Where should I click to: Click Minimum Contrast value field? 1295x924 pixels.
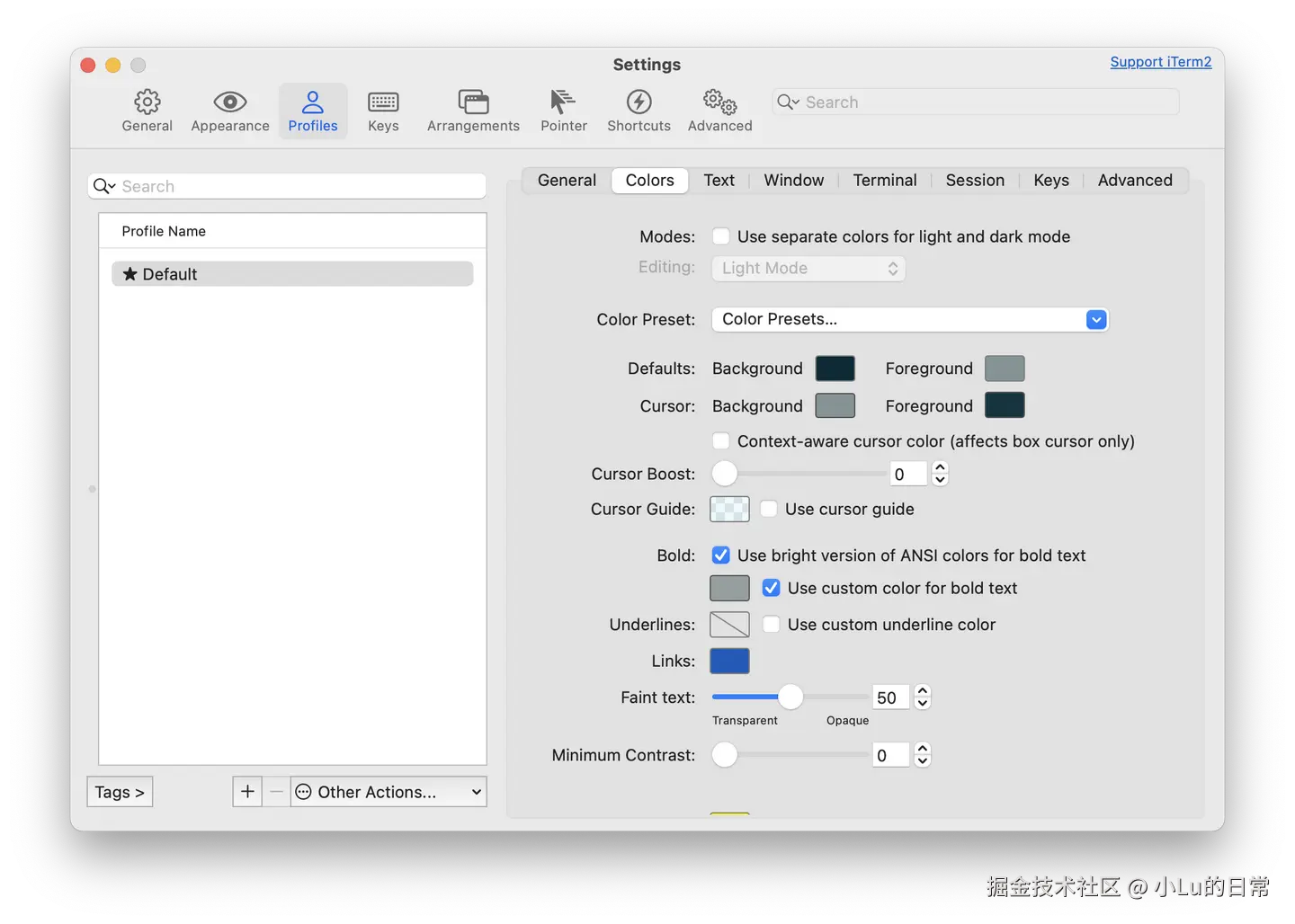(890, 755)
